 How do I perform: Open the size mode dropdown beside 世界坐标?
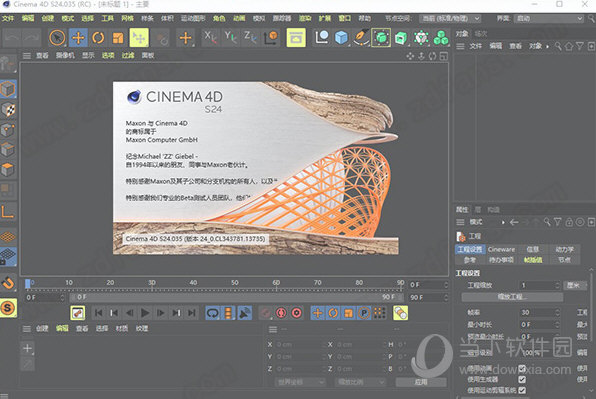click(360, 382)
